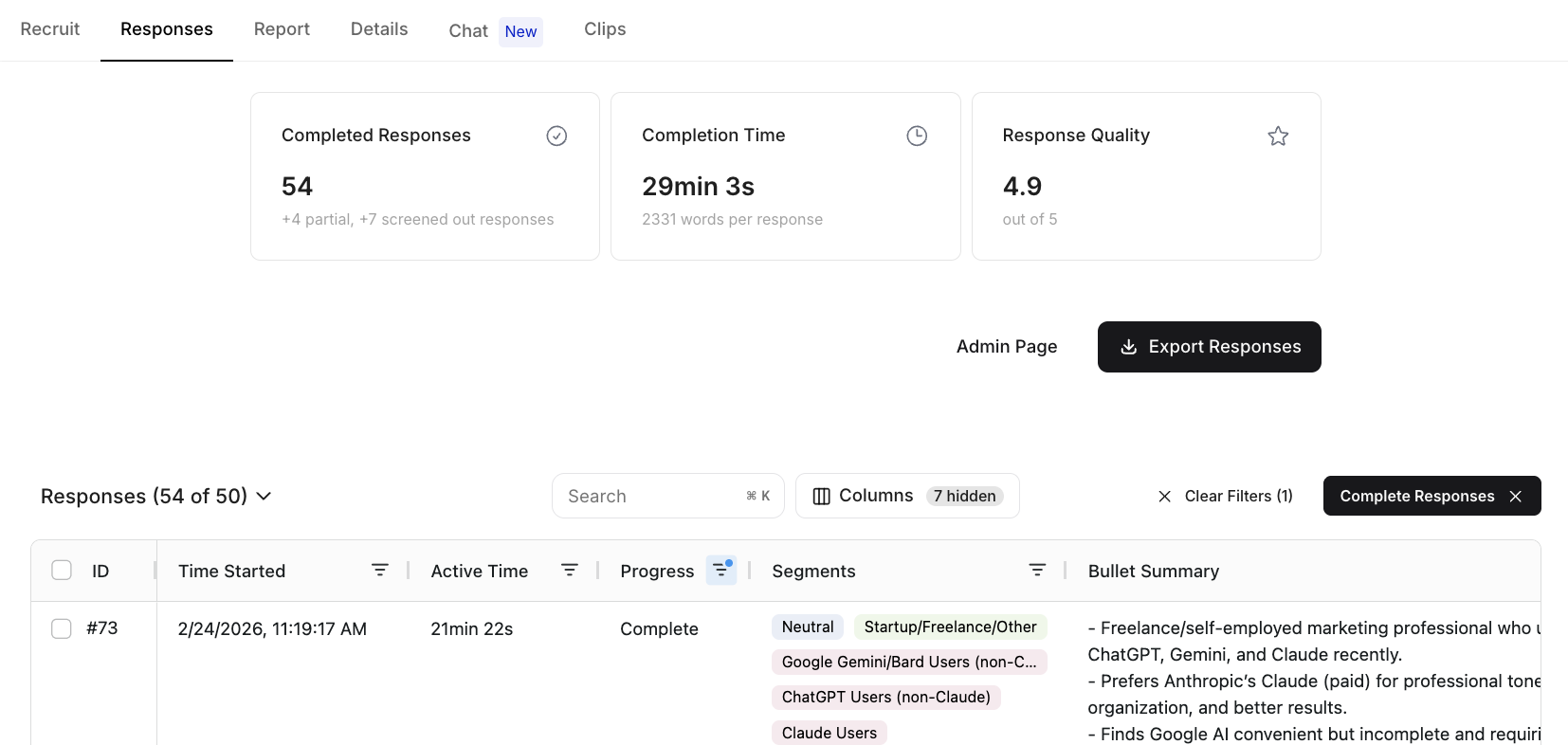Open the active Progress column filter

(x=721, y=571)
